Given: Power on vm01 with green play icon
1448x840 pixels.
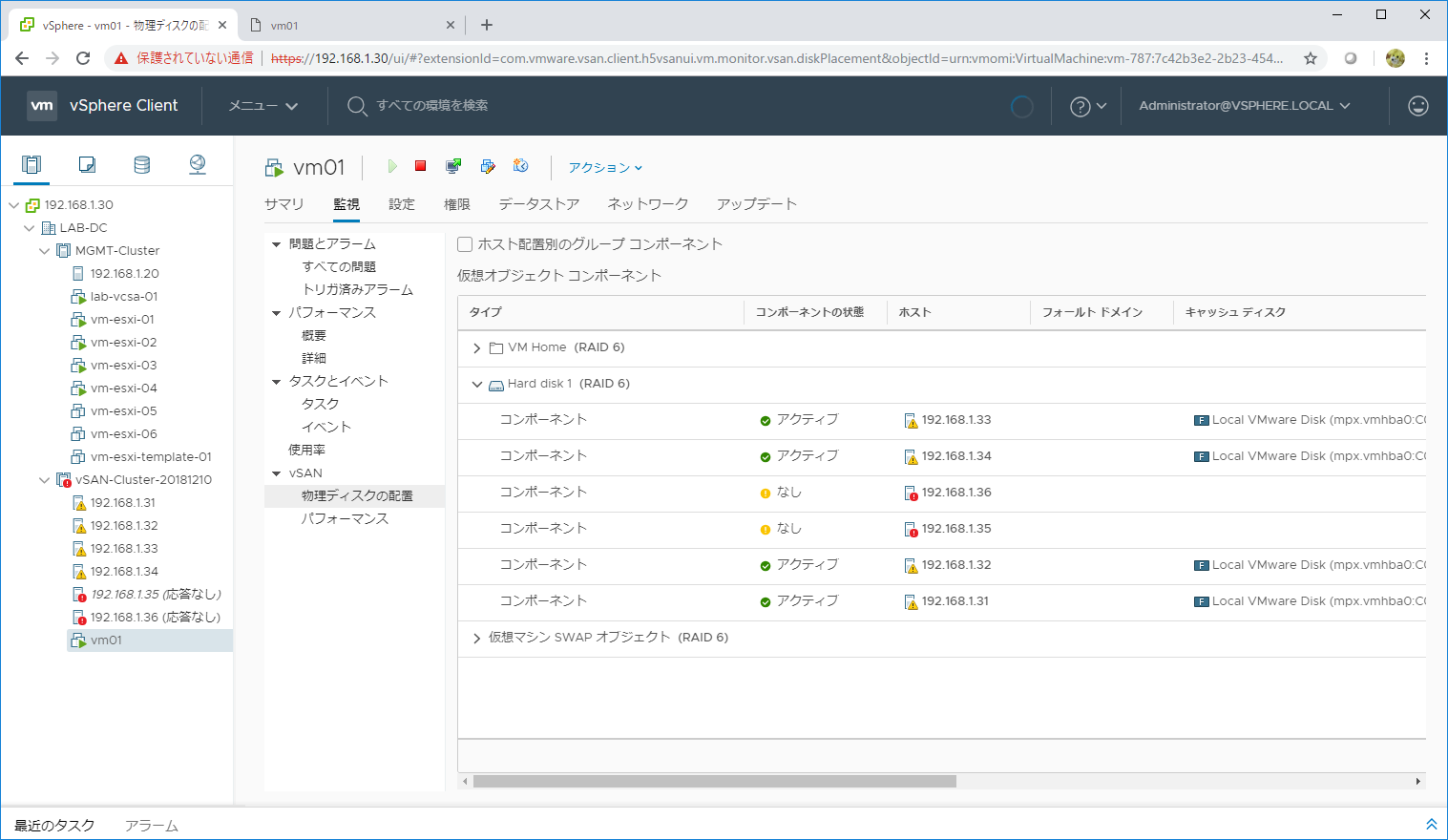Looking at the screenshot, I should point(392,166).
